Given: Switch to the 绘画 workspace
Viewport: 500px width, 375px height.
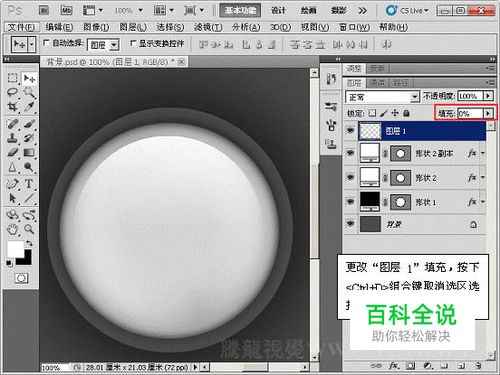Looking at the screenshot, I should 308,11.
